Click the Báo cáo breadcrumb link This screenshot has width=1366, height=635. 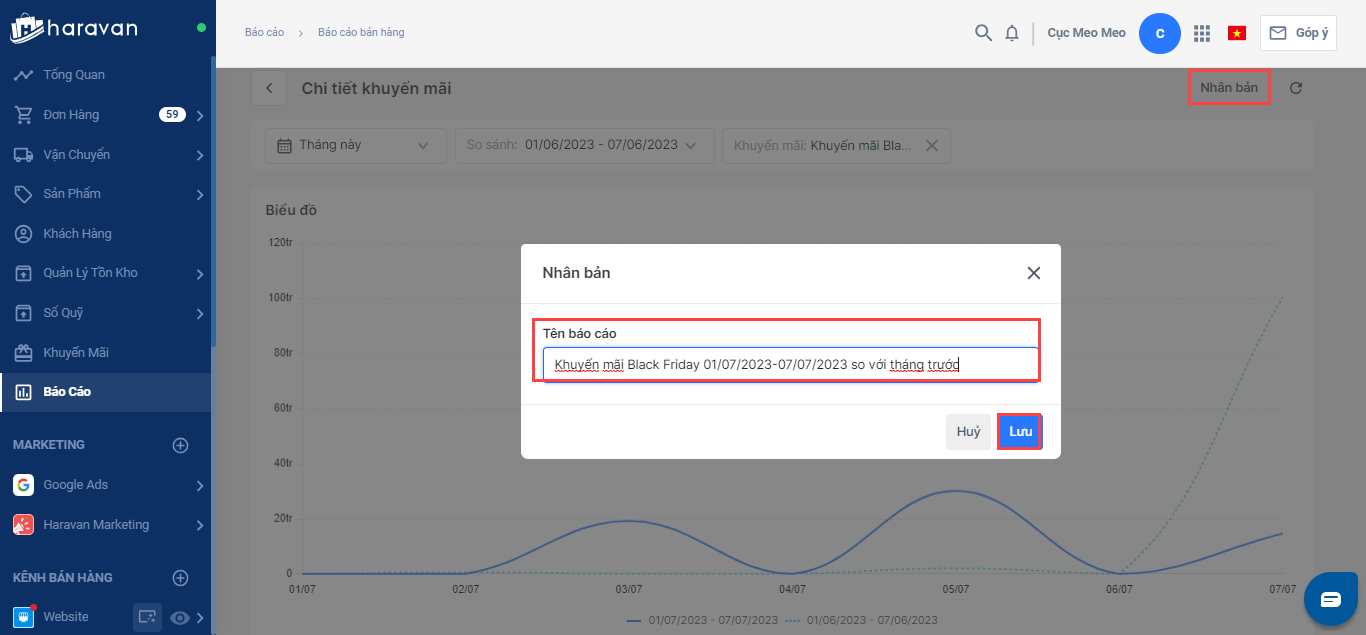tap(264, 32)
